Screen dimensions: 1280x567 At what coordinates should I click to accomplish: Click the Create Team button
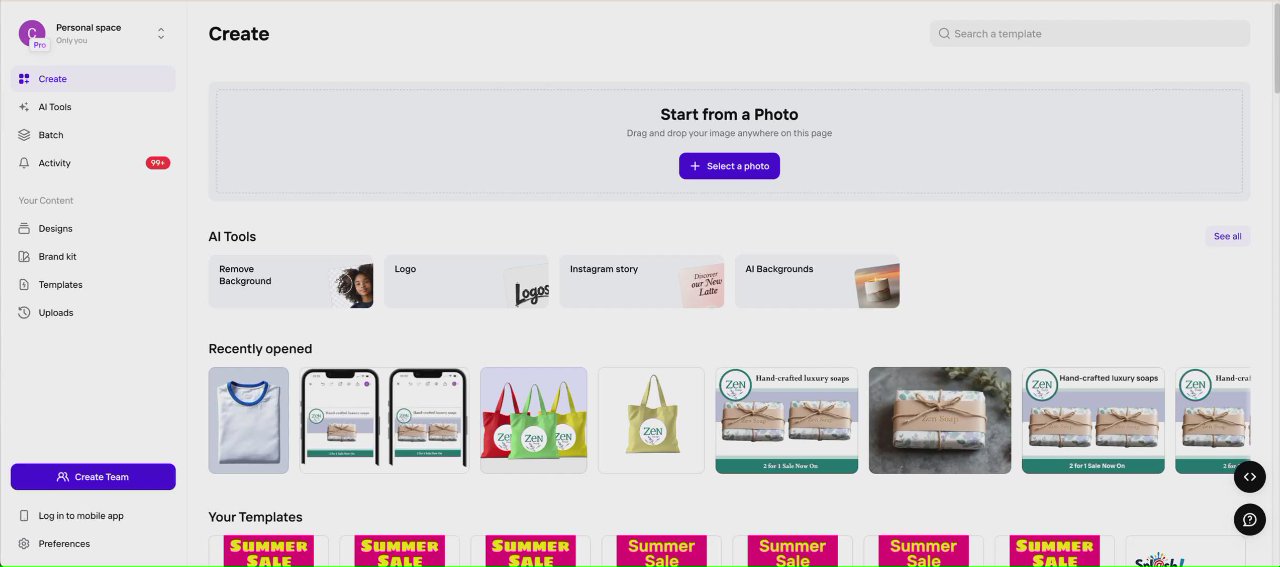coord(93,477)
